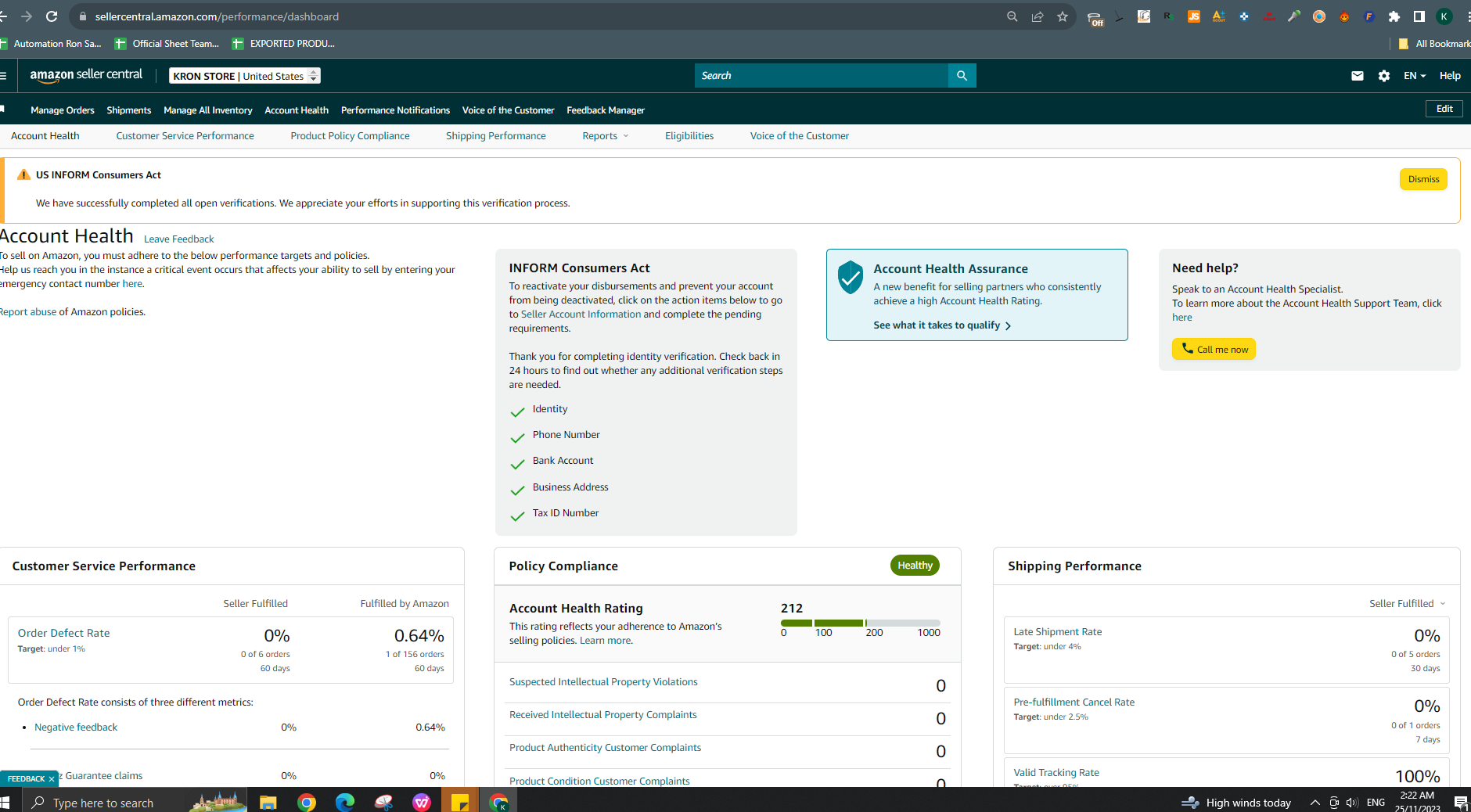Click the share page icon in the address bar
The image size is (1471, 812).
tap(1037, 16)
